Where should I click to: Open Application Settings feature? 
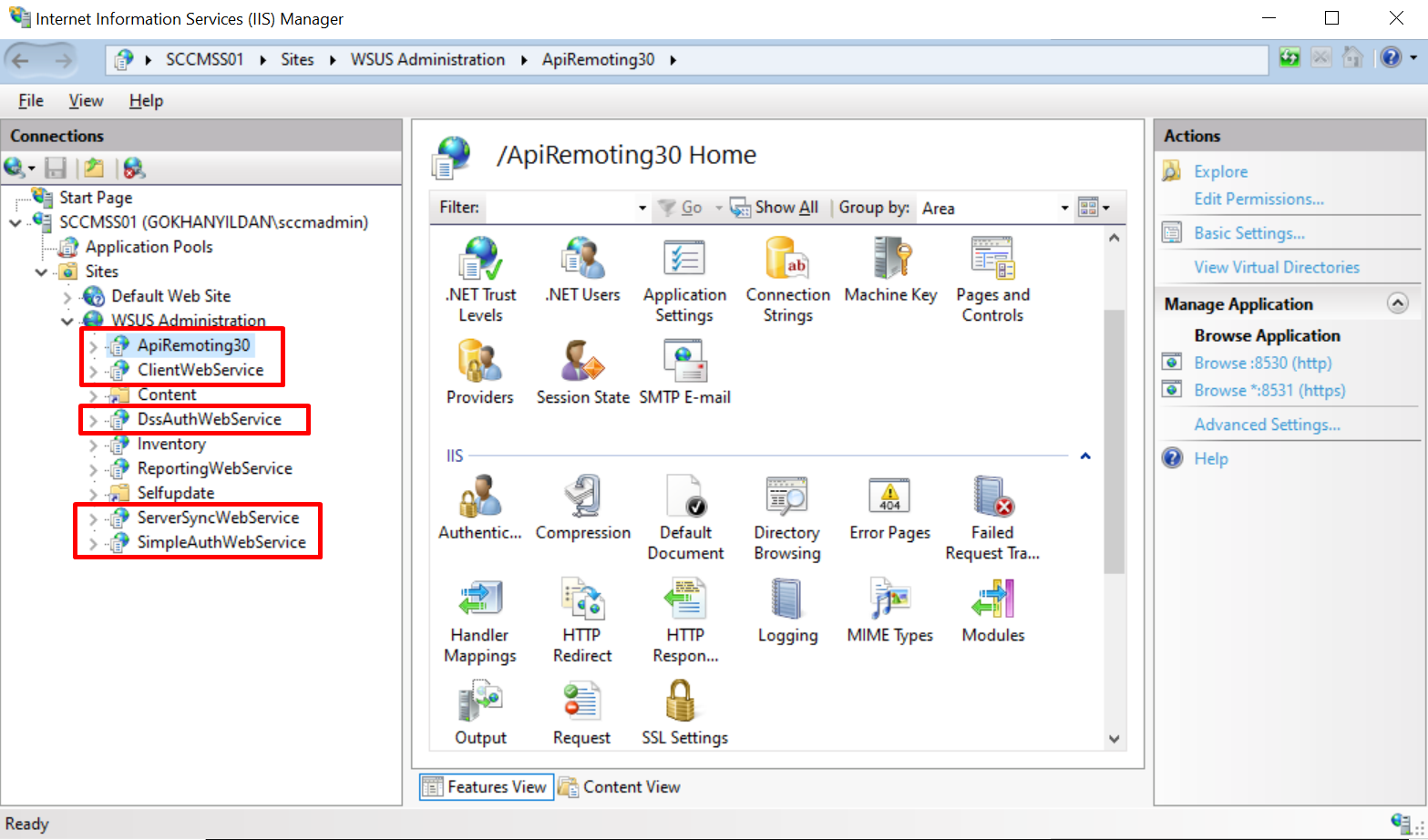684,279
